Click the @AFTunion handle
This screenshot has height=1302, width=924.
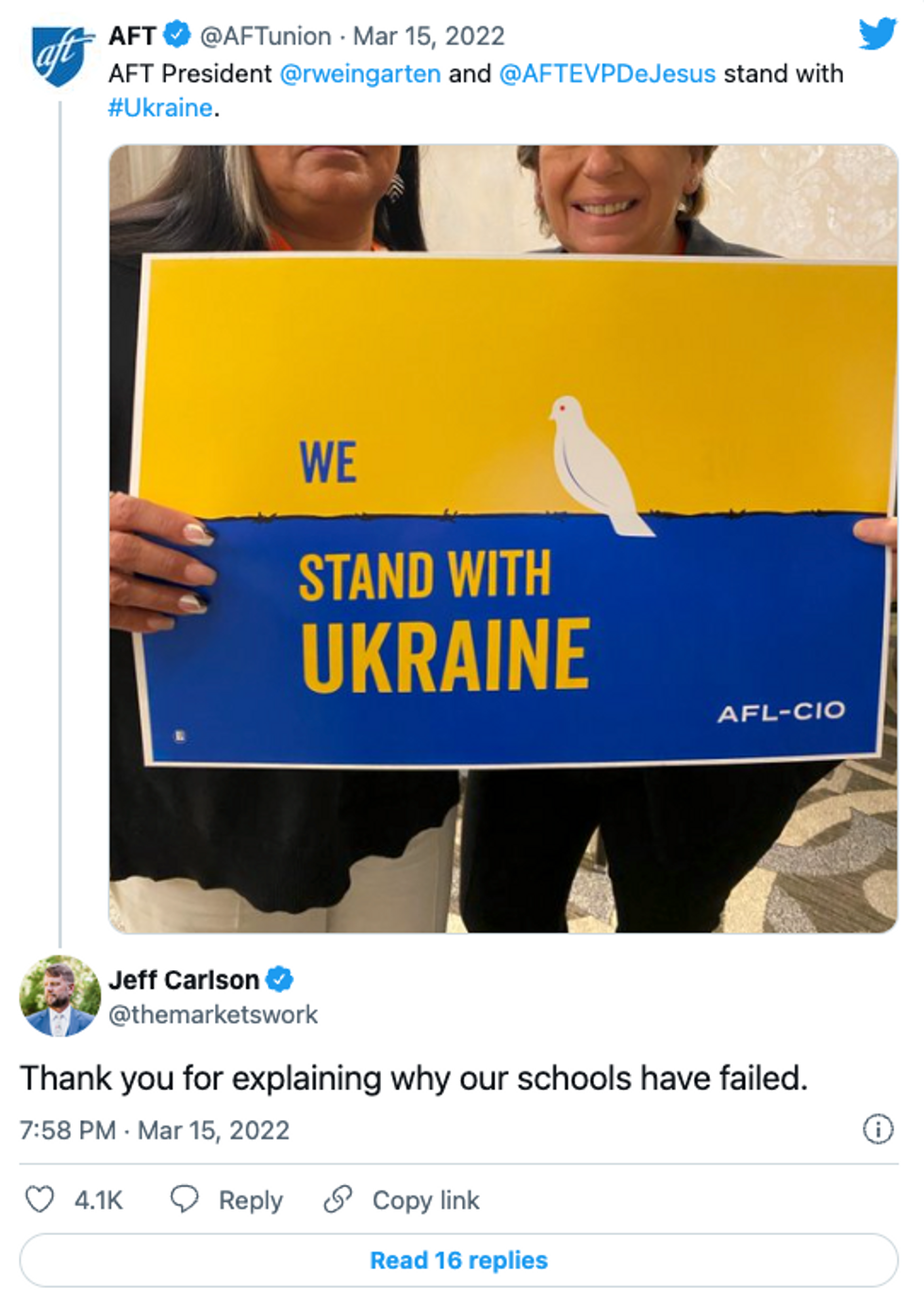(266, 36)
